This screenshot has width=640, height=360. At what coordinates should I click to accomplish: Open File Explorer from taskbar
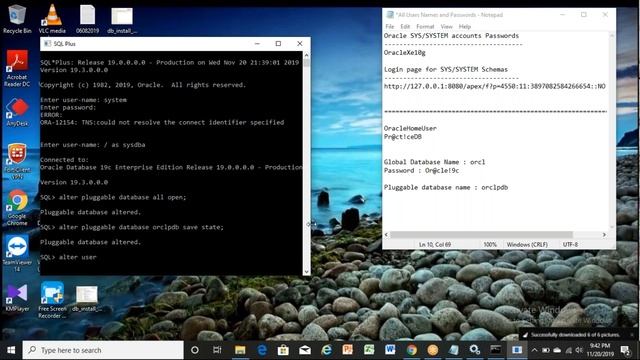point(240,350)
